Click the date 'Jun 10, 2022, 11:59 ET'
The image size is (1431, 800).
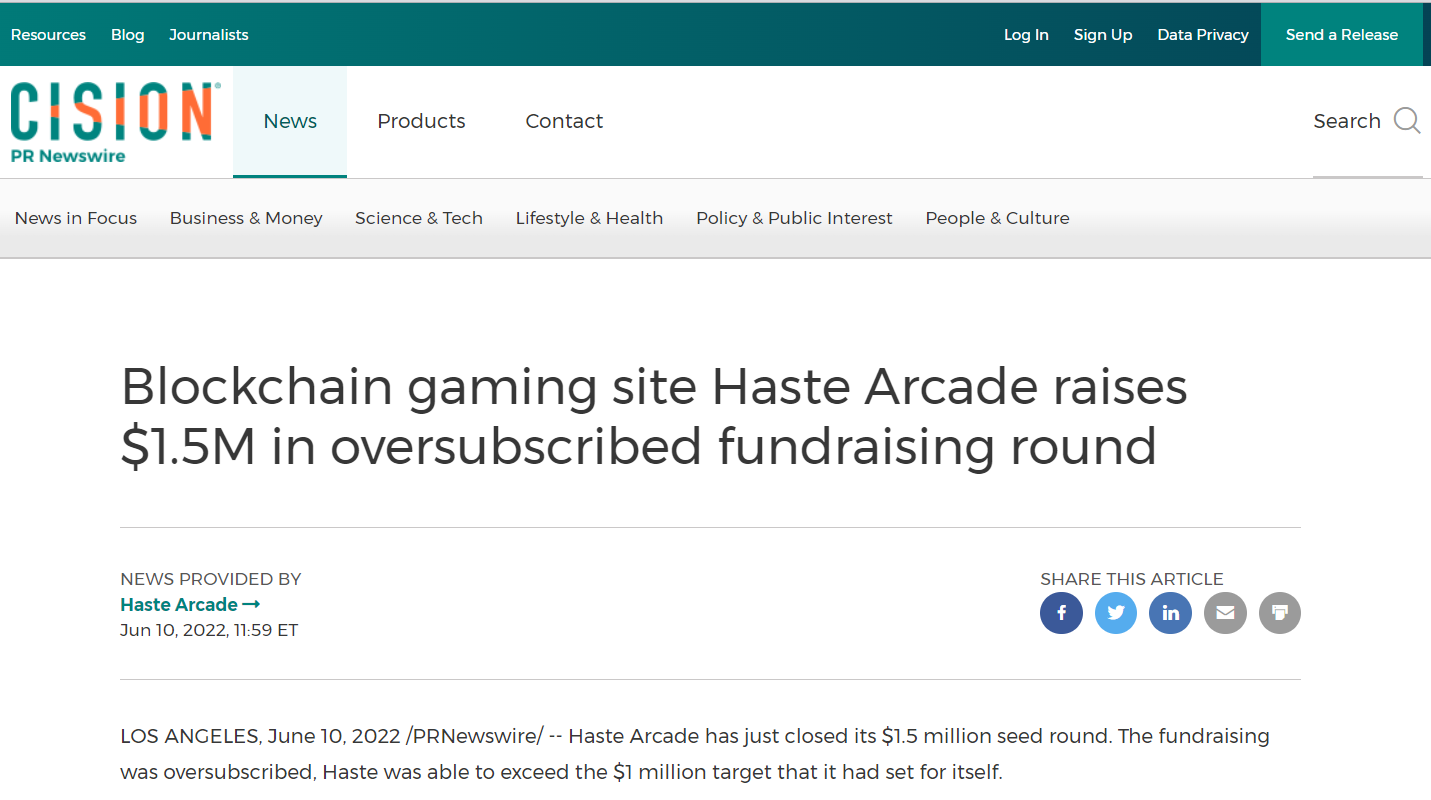click(x=209, y=630)
